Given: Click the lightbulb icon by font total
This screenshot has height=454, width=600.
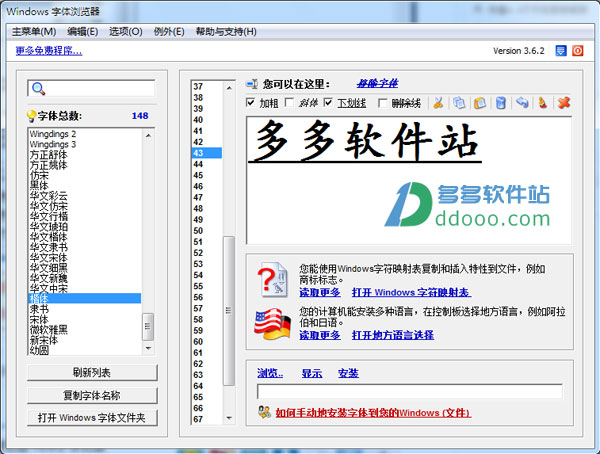Looking at the screenshot, I should point(31,116).
